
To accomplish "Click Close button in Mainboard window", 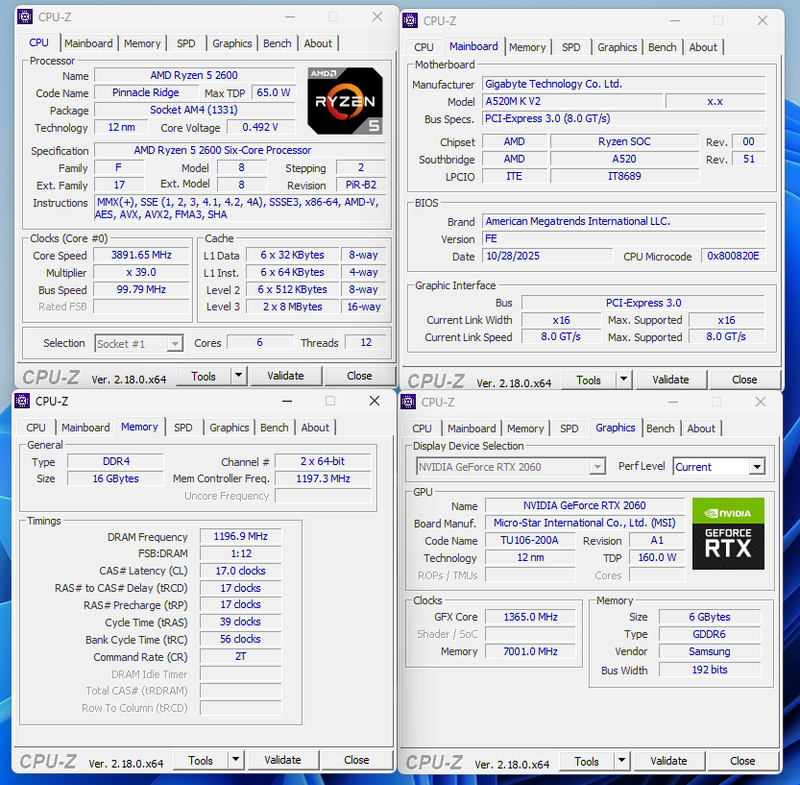I will tap(744, 379).
